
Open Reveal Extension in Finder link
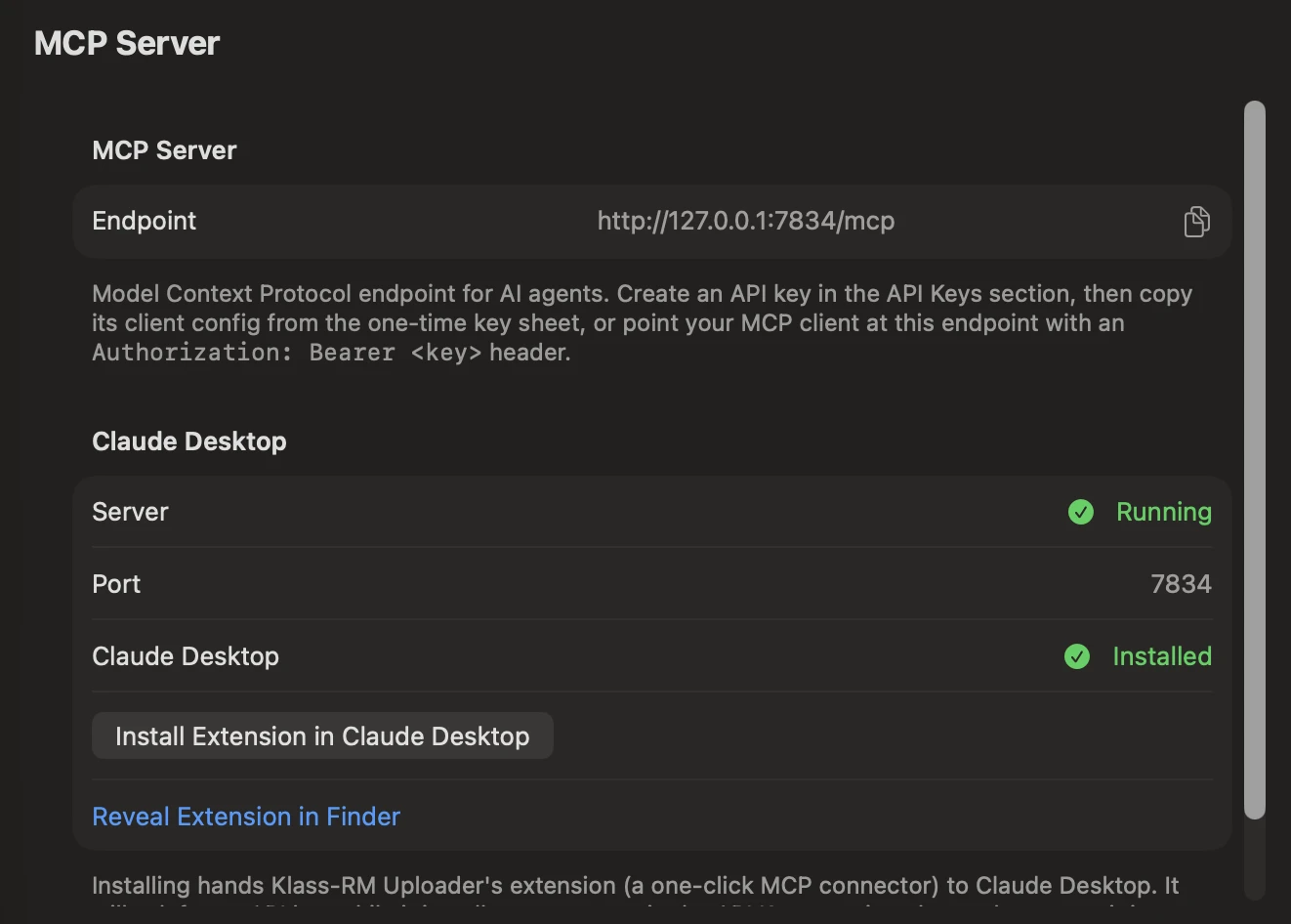246,817
